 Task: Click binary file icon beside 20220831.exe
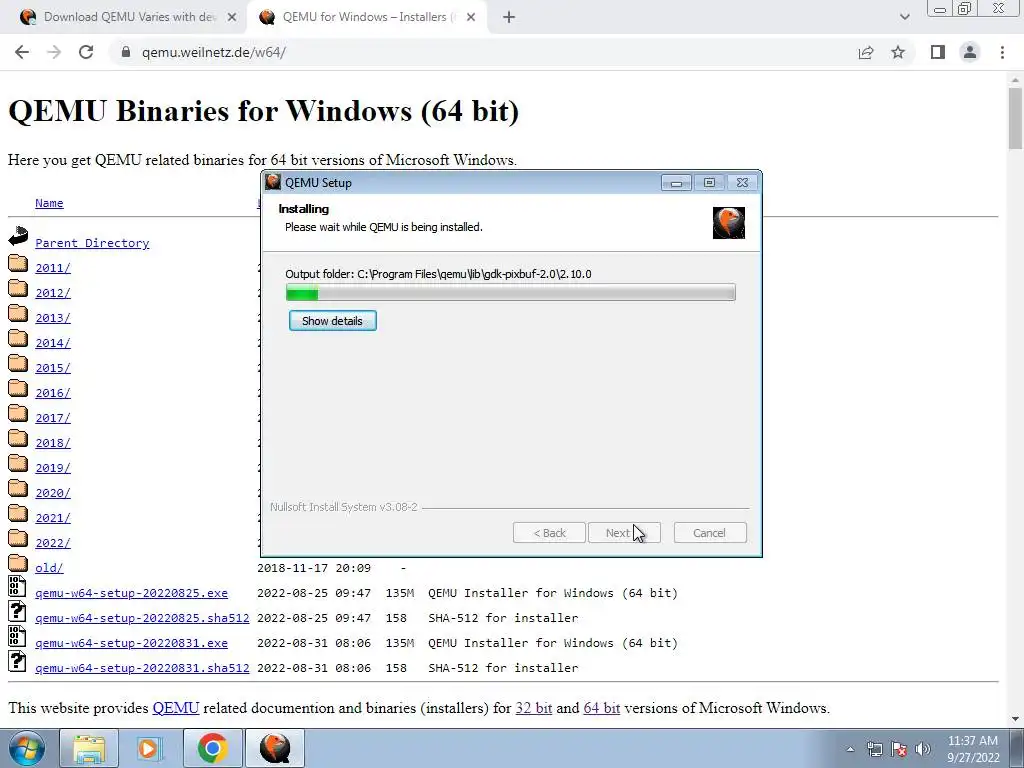tap(18, 636)
